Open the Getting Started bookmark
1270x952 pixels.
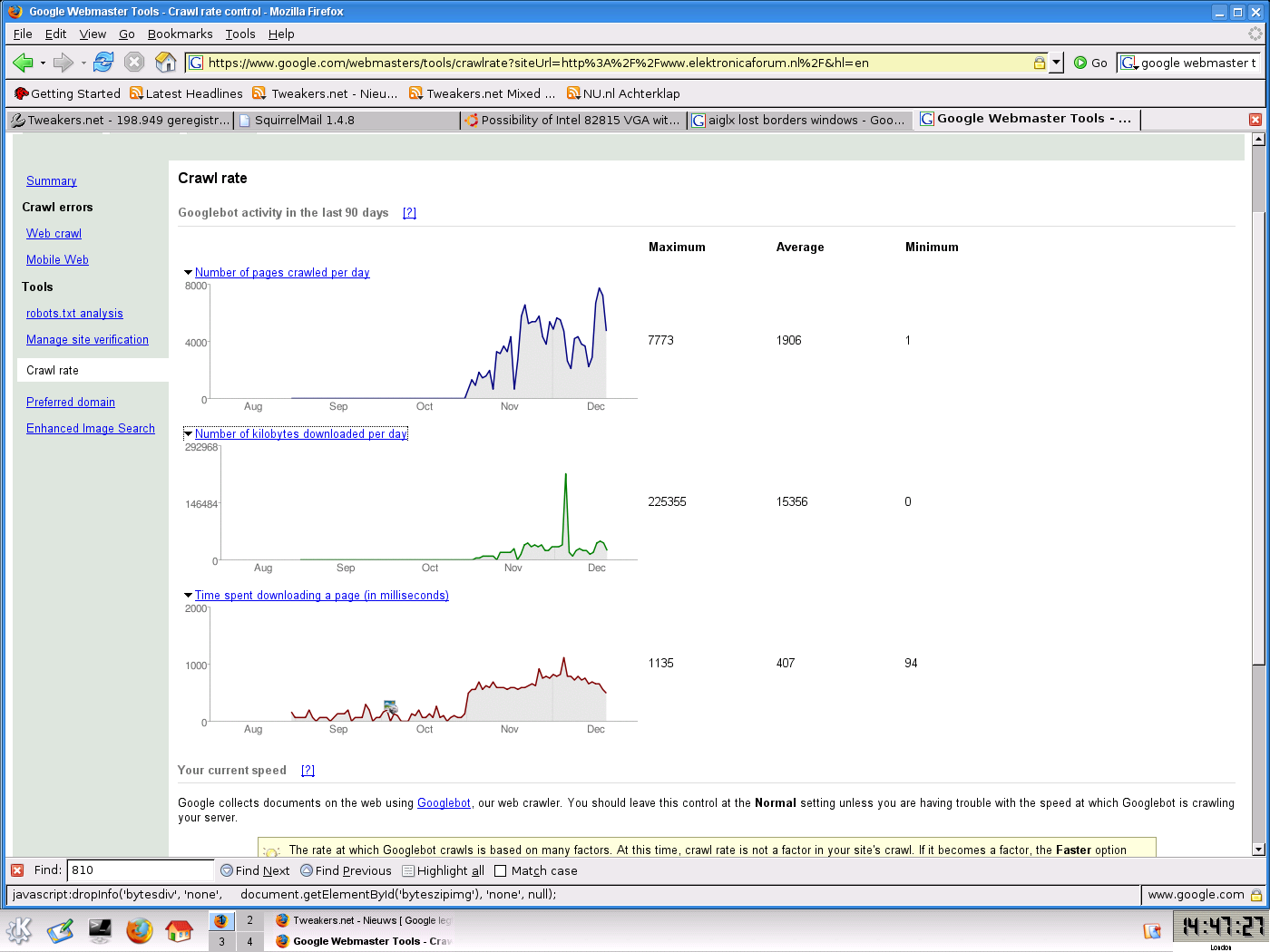[67, 93]
